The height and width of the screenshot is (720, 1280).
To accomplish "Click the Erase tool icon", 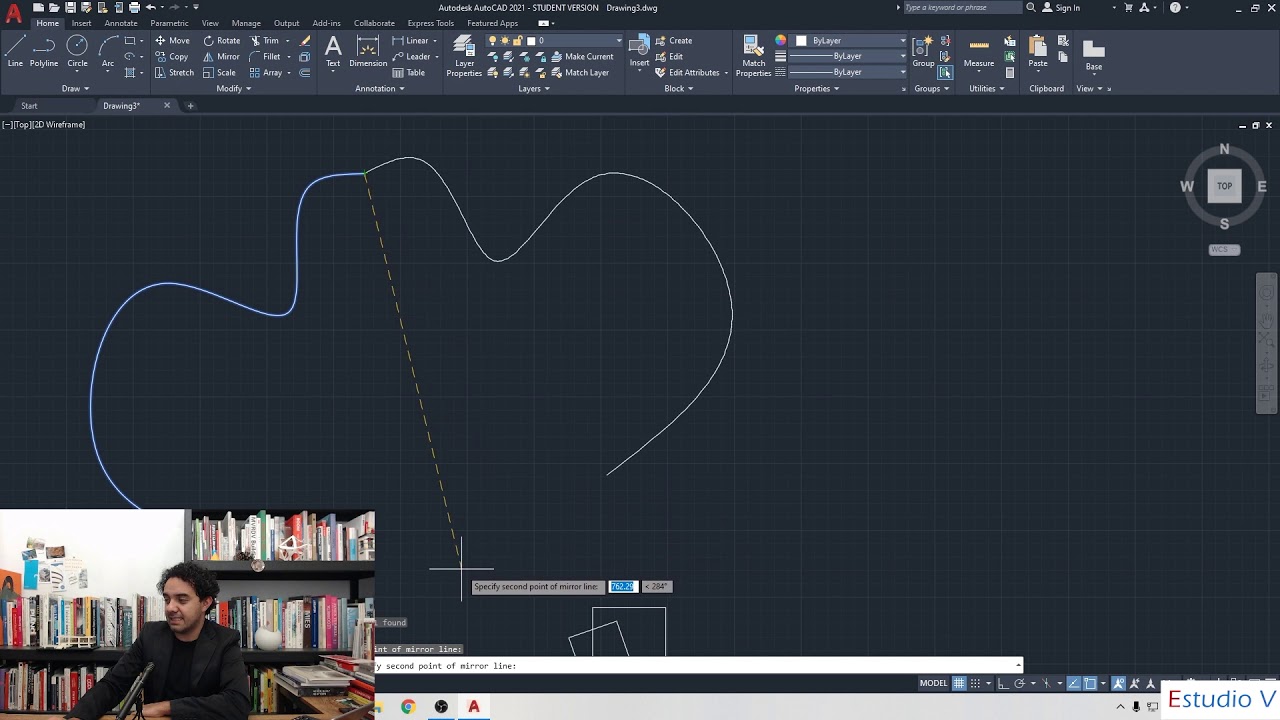I will (x=305, y=41).
